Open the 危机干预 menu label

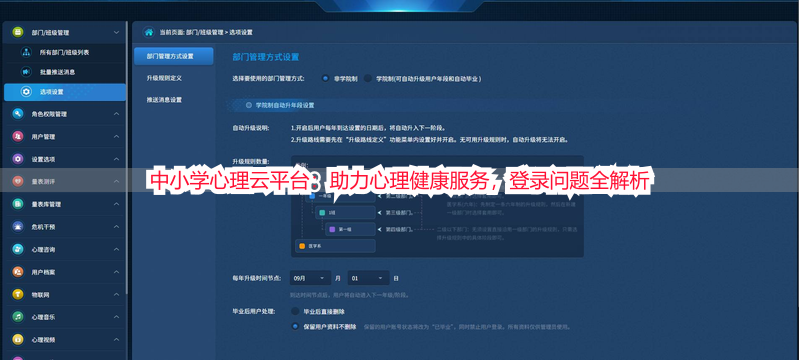click(x=43, y=226)
